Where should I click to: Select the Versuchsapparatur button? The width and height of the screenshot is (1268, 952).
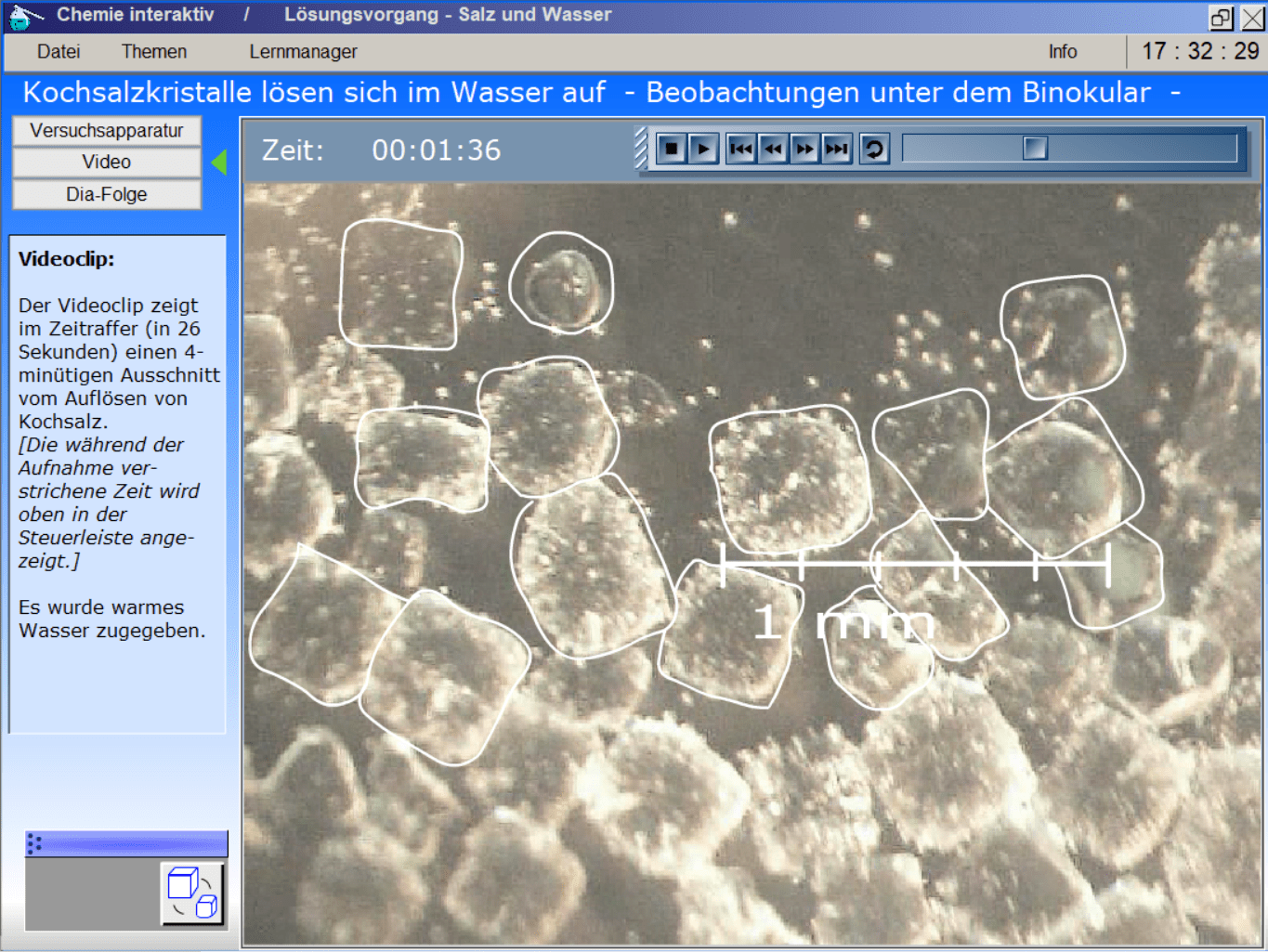point(107,131)
